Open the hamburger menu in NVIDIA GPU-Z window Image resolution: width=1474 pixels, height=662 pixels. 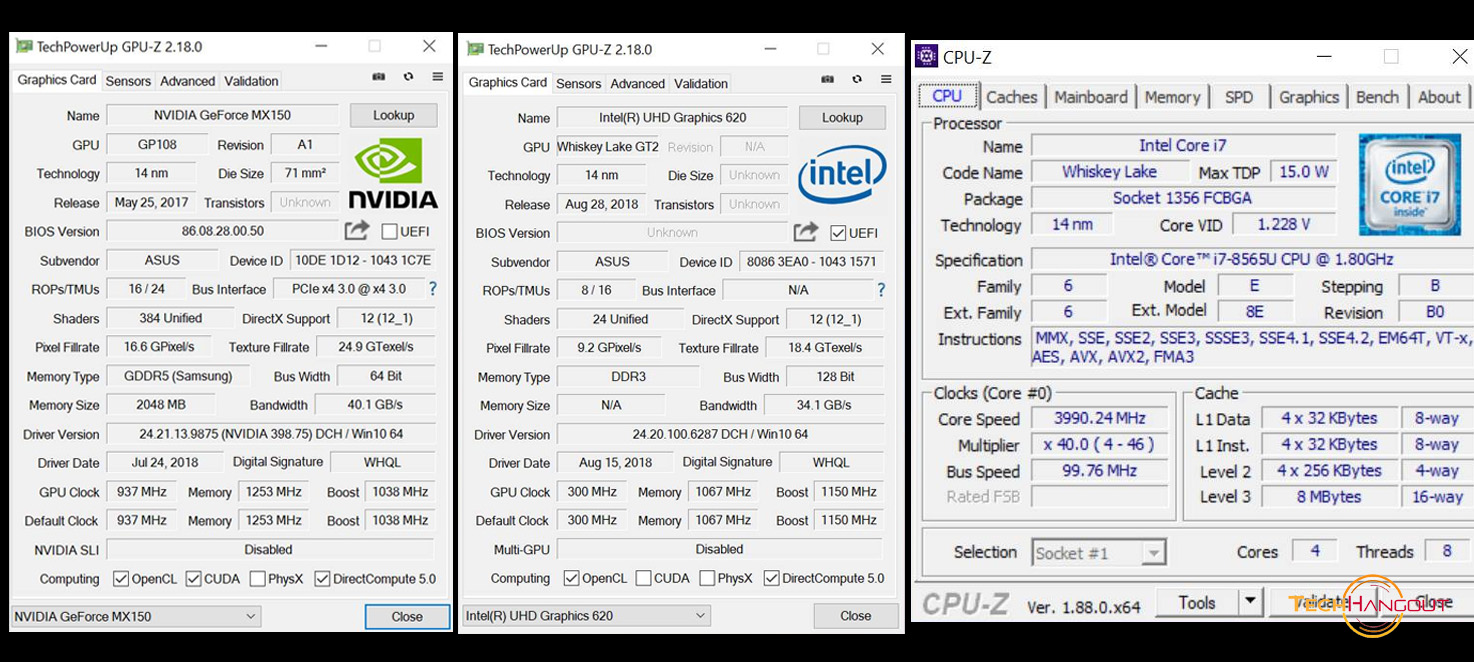(x=438, y=77)
